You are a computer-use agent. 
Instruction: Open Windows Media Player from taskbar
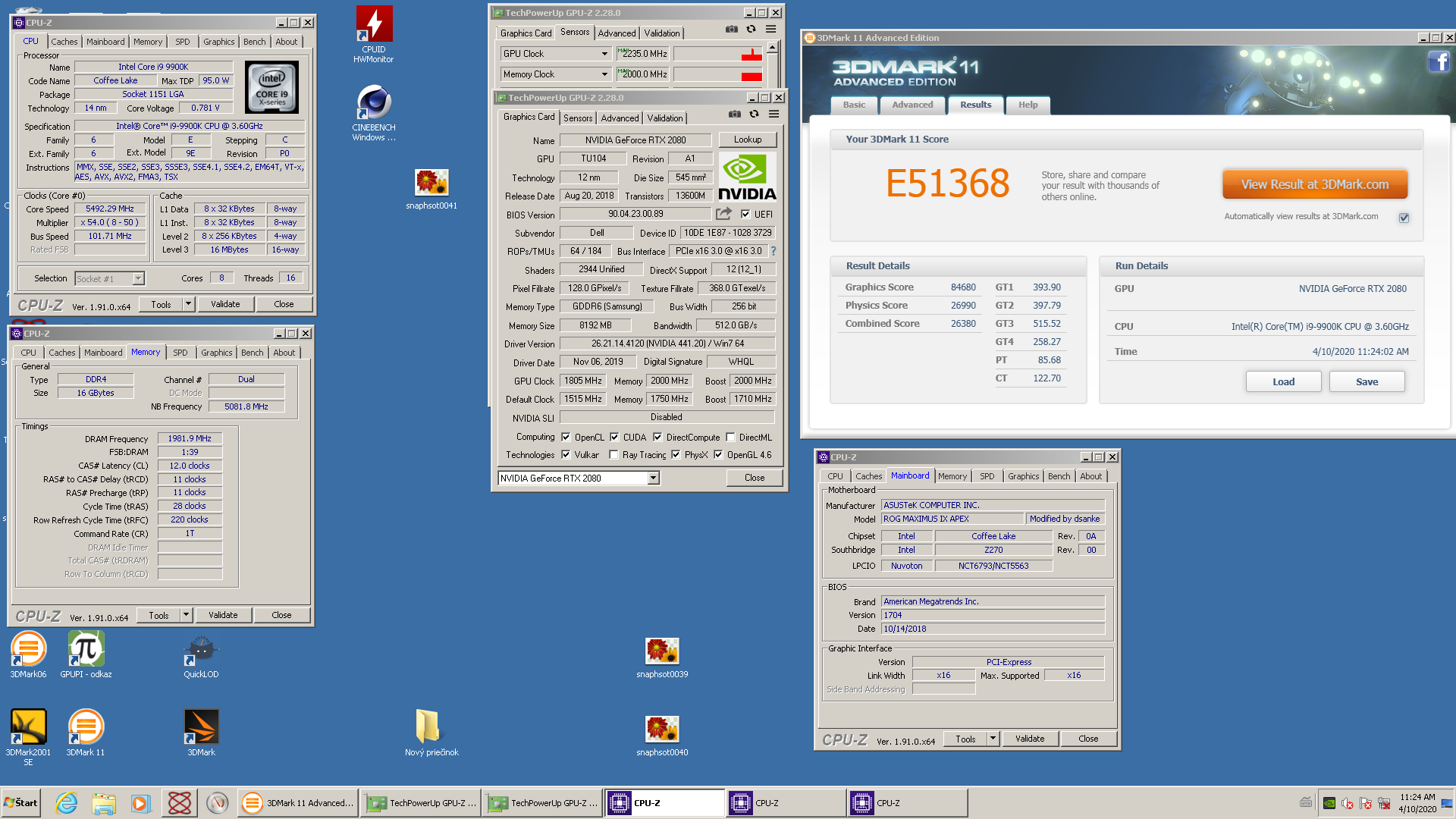point(141,802)
